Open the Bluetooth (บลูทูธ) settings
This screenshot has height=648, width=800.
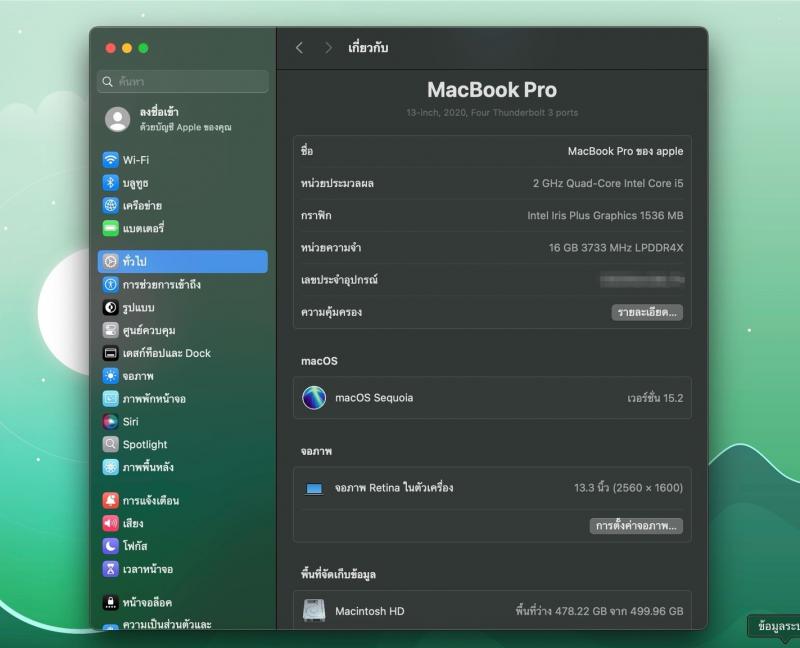click(x=183, y=183)
